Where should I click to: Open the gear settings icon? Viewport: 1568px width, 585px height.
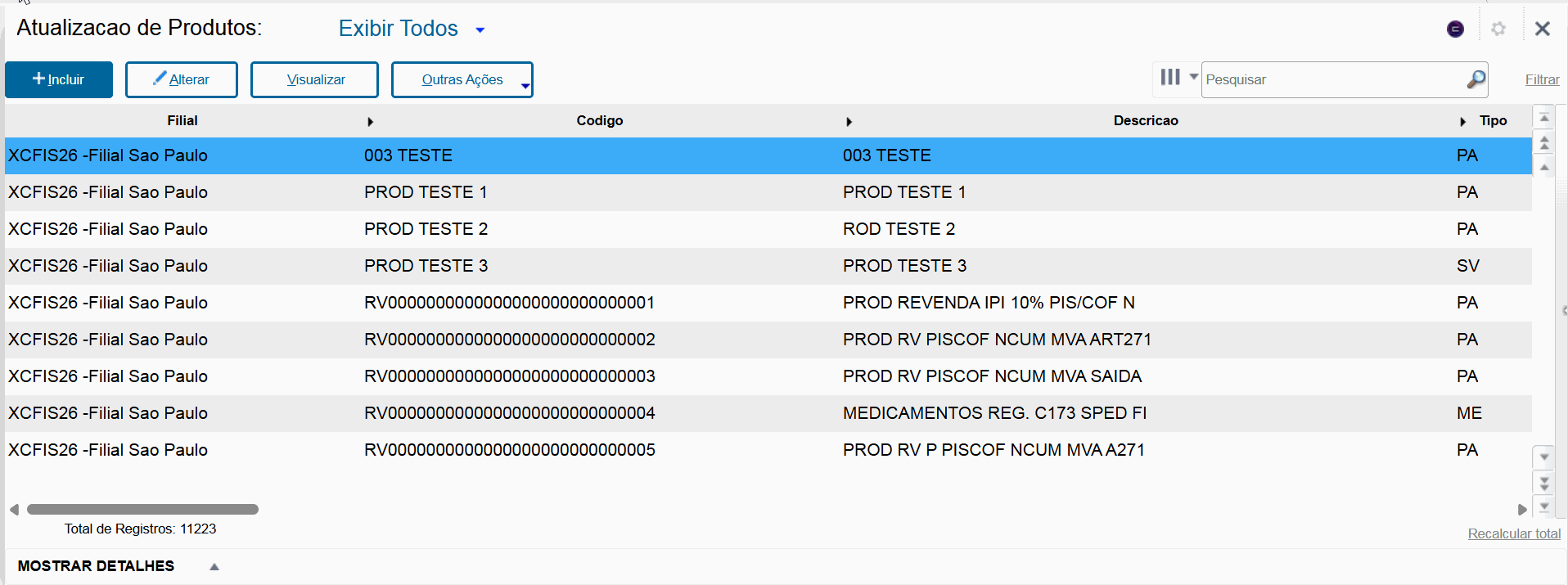[1498, 29]
